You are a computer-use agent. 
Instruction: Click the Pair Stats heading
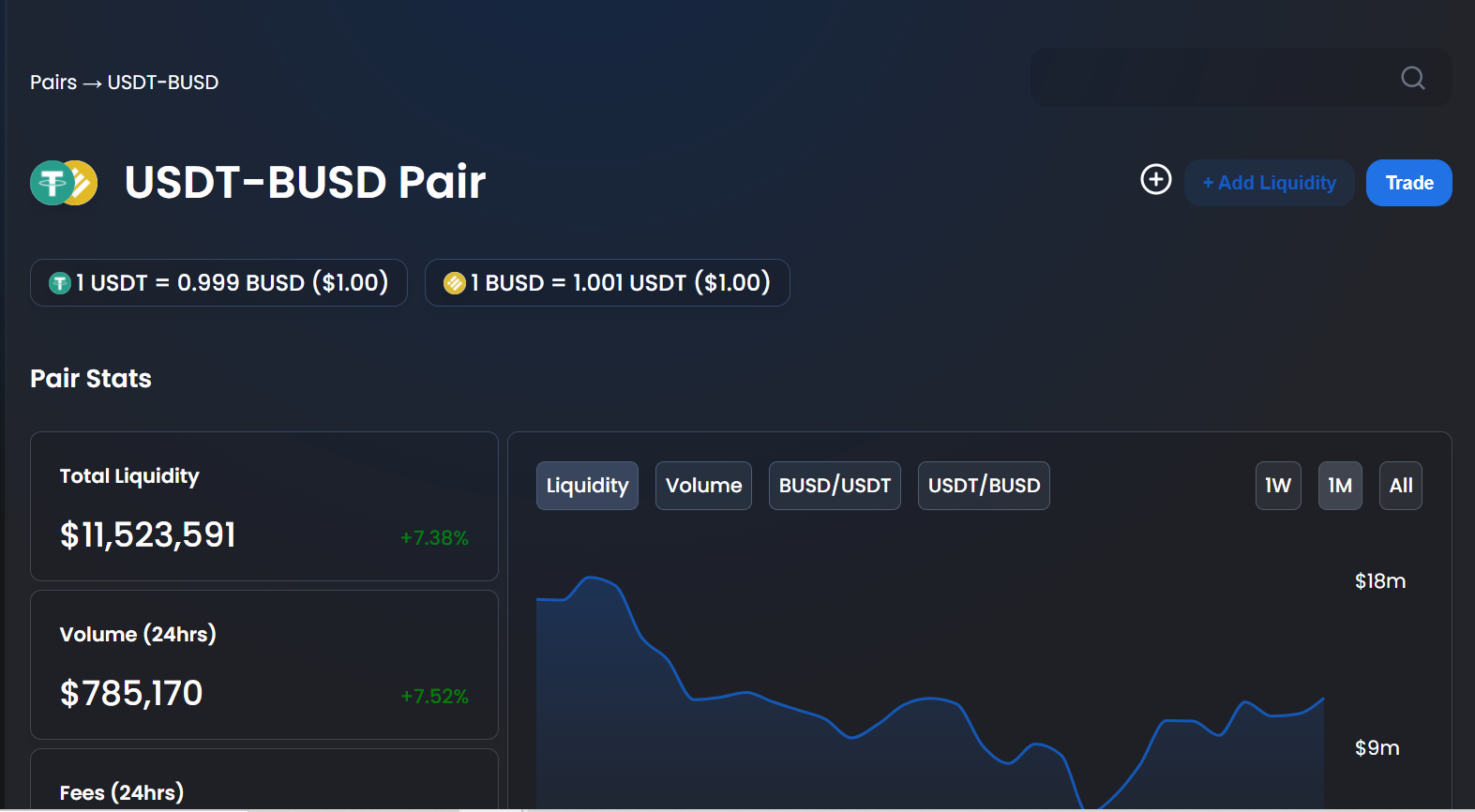[x=91, y=379]
